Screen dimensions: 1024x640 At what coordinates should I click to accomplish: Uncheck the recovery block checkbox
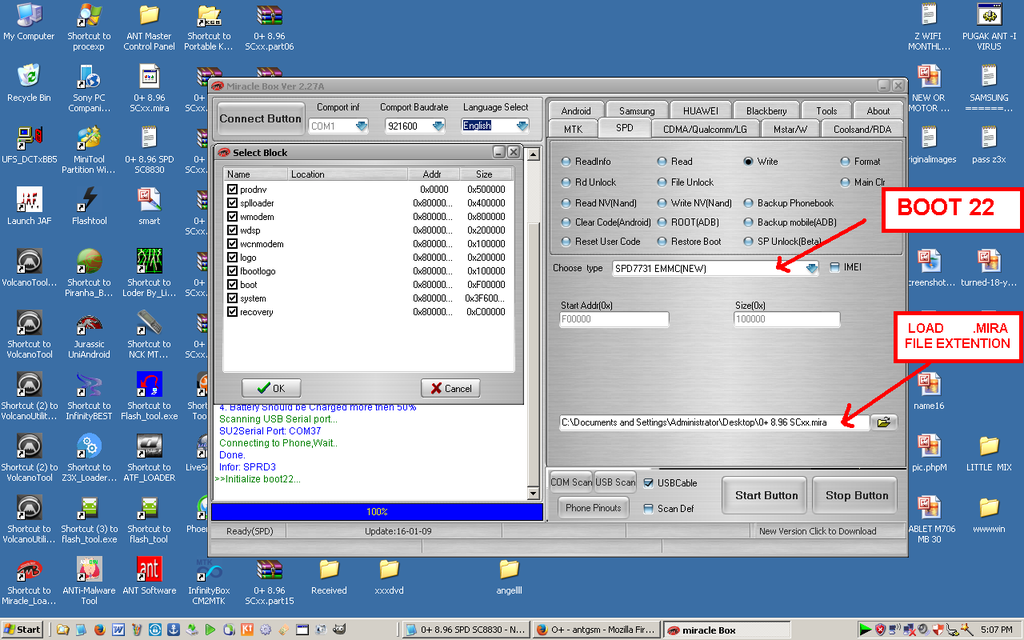[232, 312]
